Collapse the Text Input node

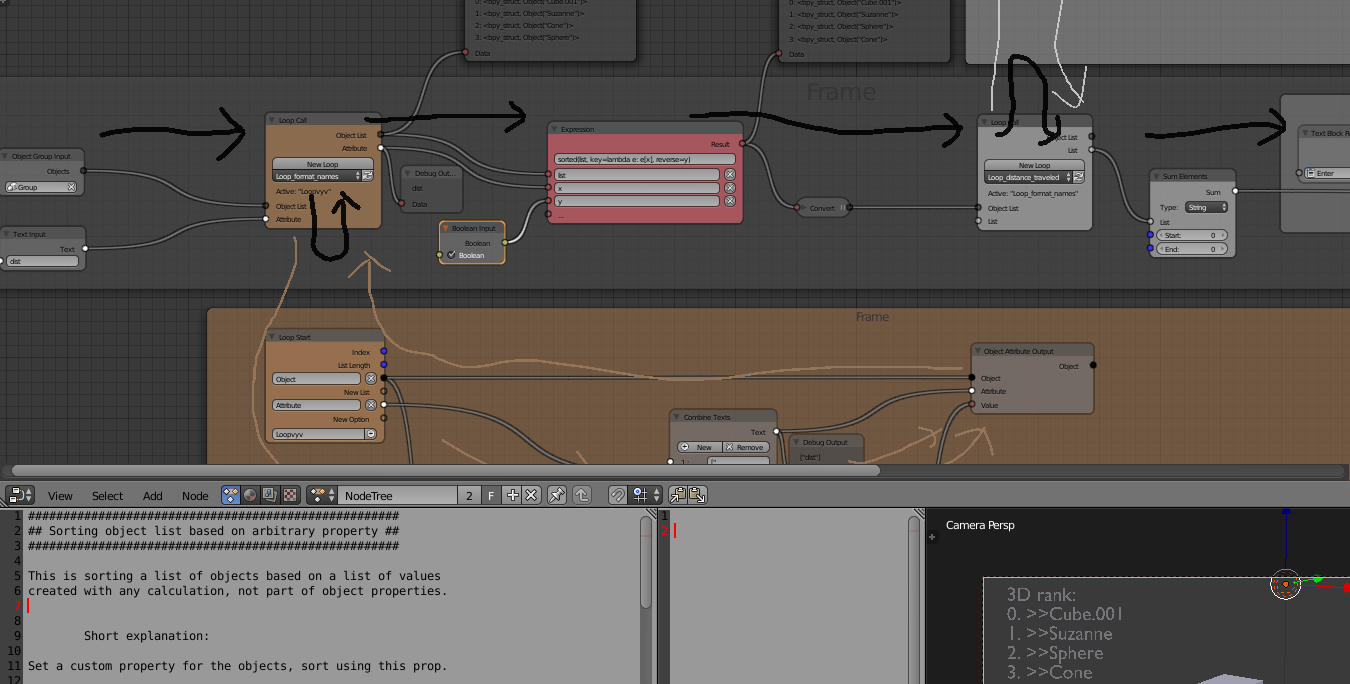tap(5, 234)
